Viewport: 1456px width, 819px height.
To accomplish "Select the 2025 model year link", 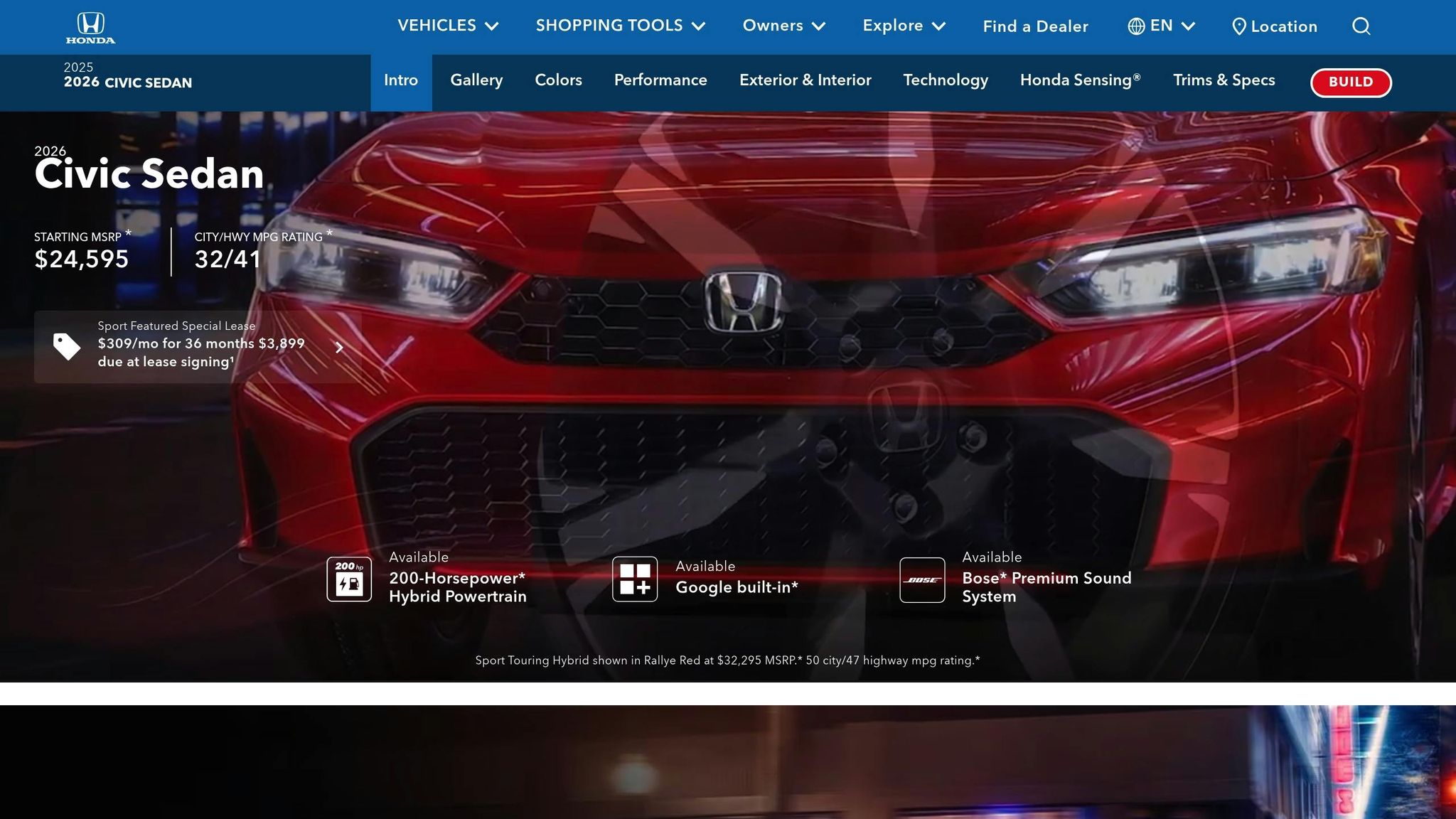I will 78,68.
